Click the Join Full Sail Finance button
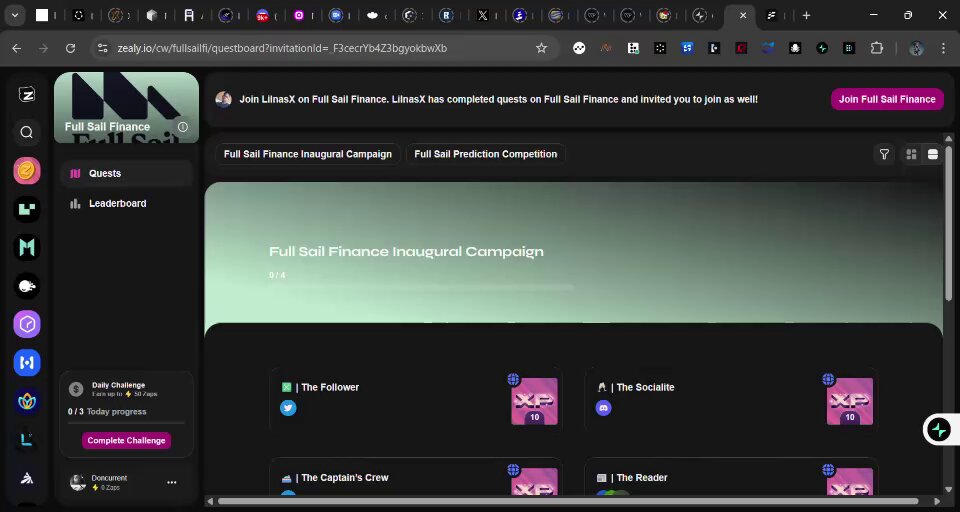The width and height of the screenshot is (960, 512). [x=887, y=99]
